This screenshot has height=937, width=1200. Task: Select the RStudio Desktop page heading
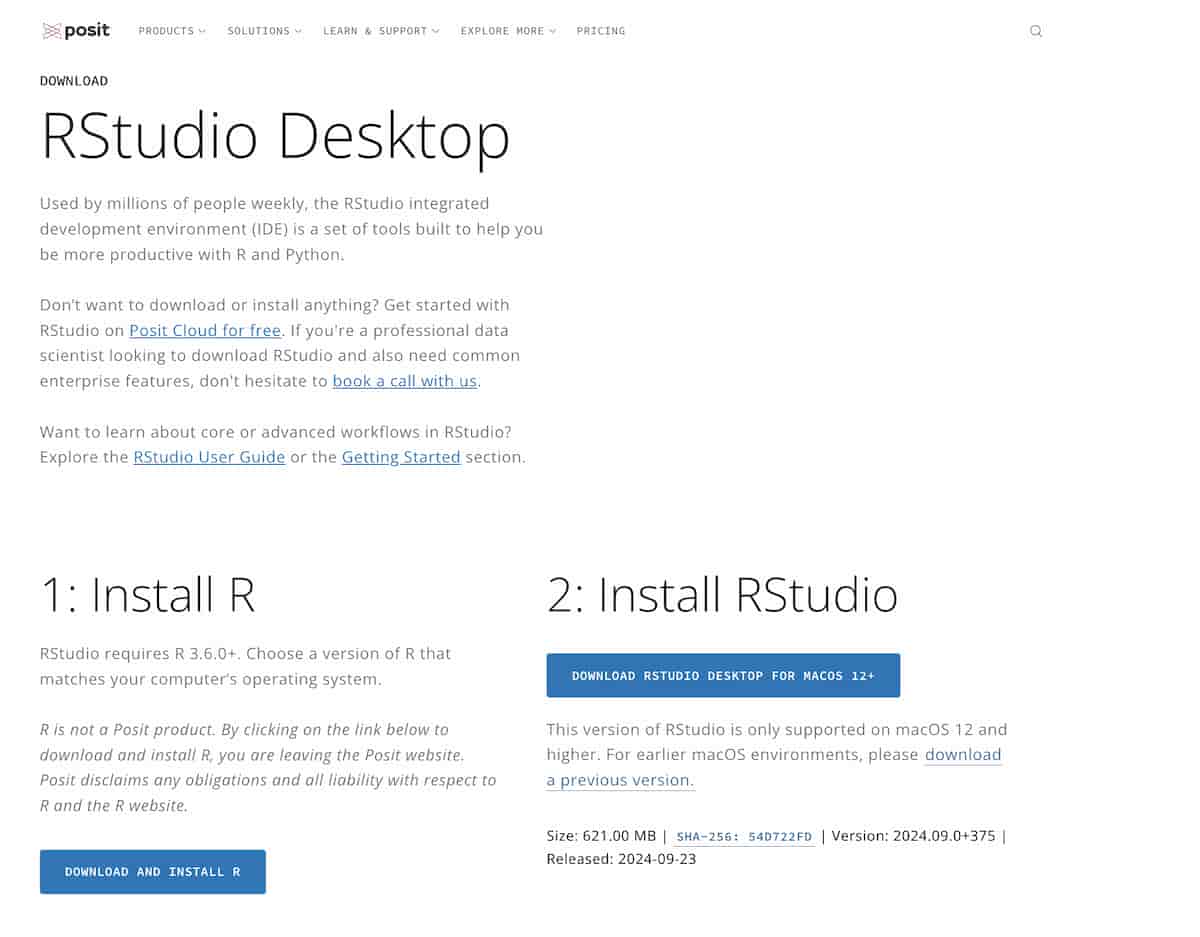tap(275, 137)
